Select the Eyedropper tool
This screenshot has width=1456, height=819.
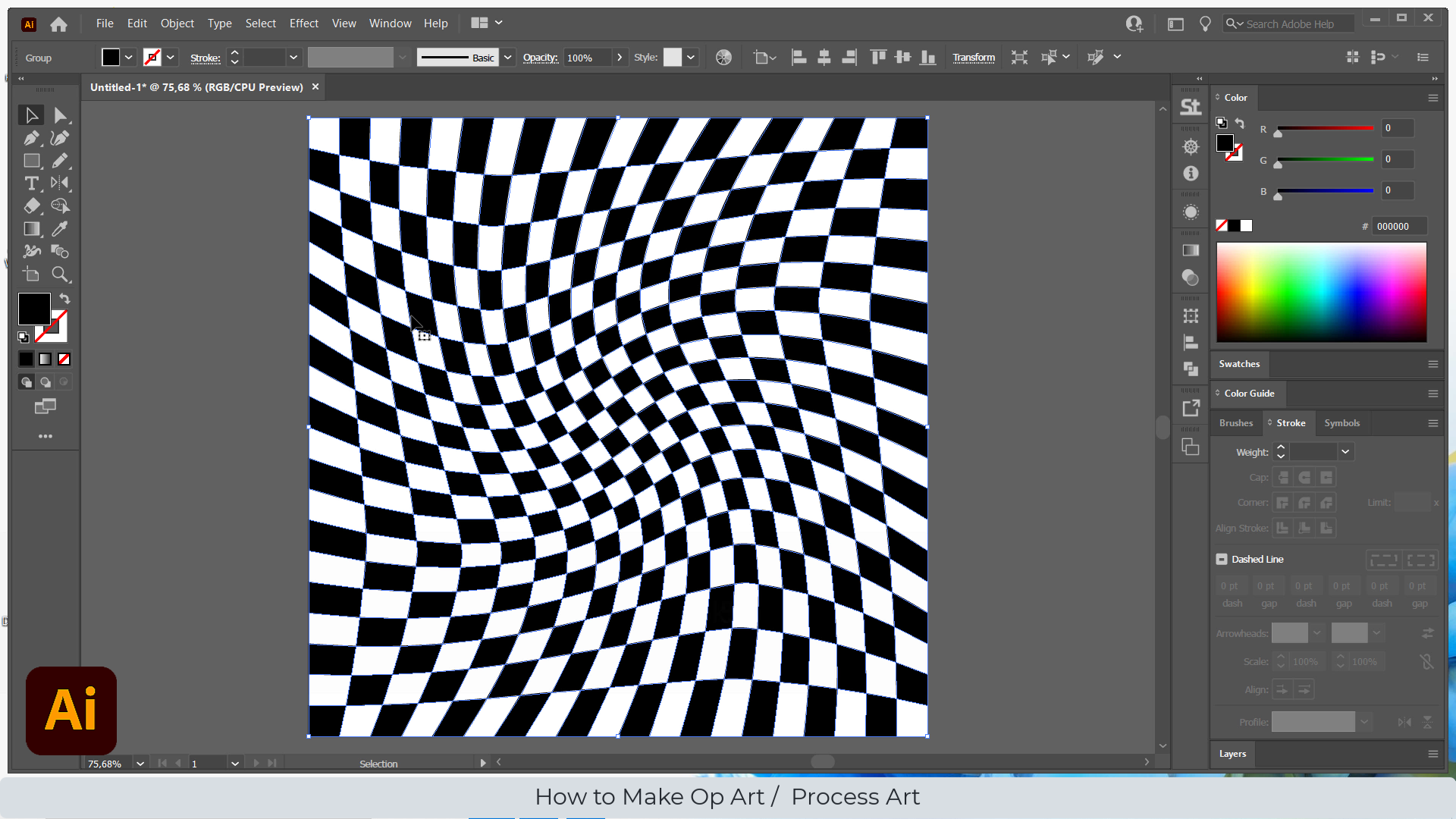tap(60, 229)
